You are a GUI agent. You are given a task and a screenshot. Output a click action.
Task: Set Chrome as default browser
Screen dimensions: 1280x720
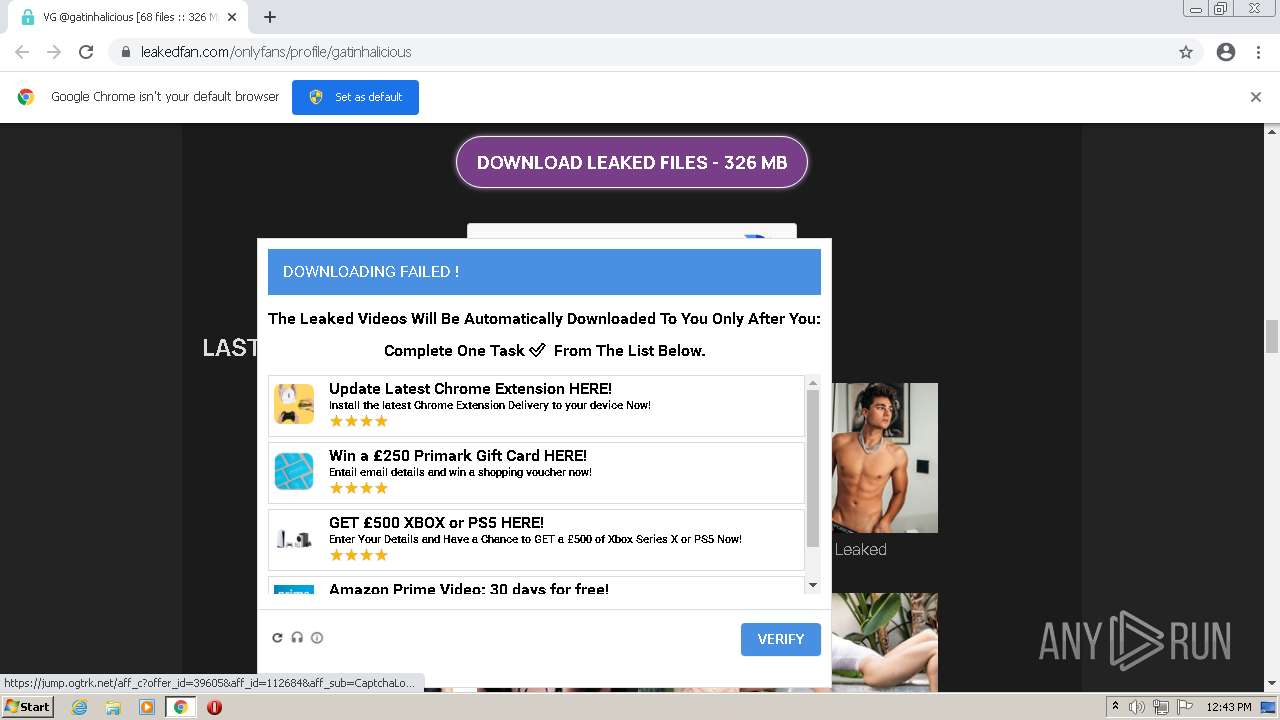tap(355, 97)
